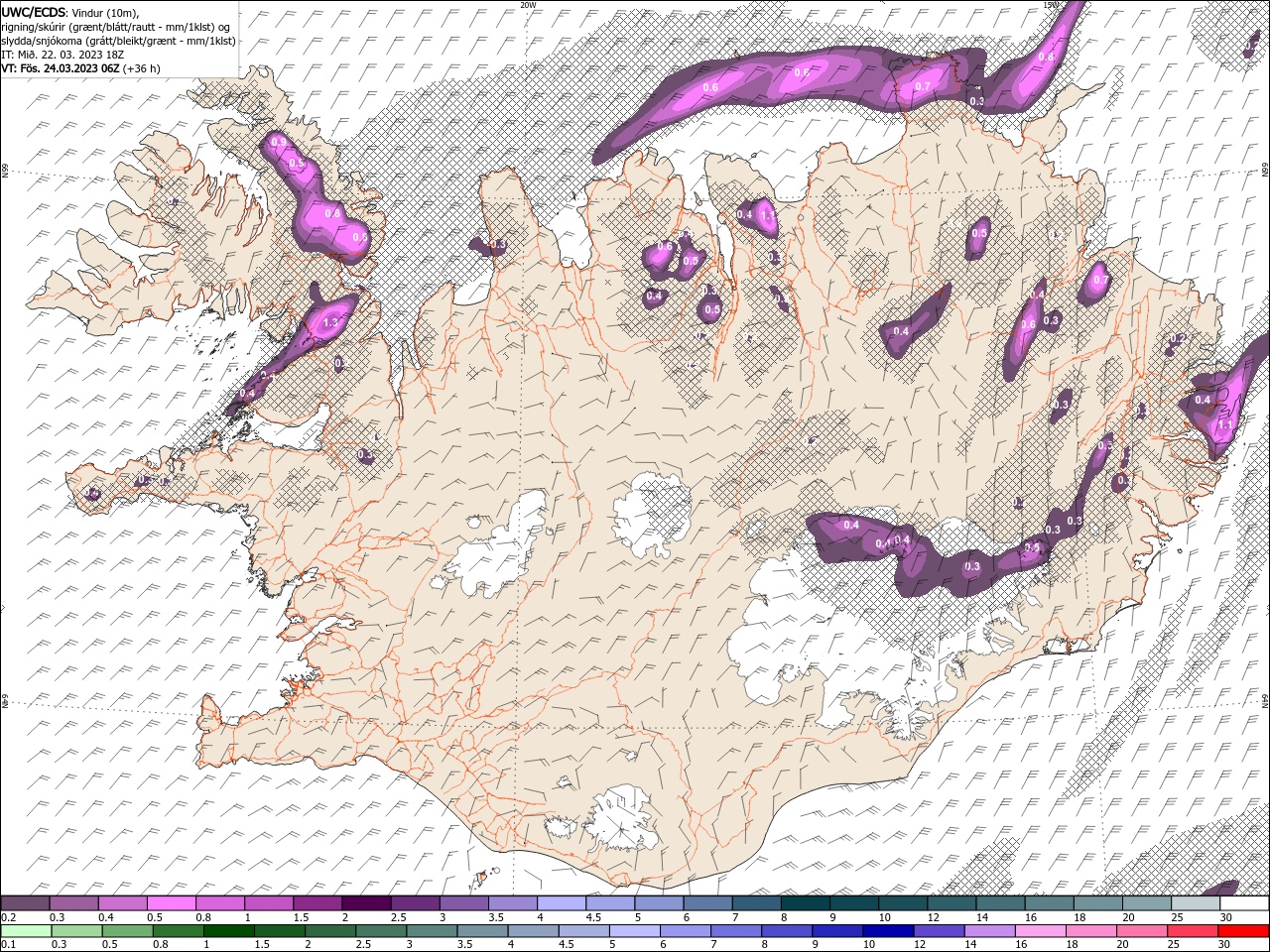
Task: Select the pale green 0.1 rain legend swatch
Action: coord(26,931)
